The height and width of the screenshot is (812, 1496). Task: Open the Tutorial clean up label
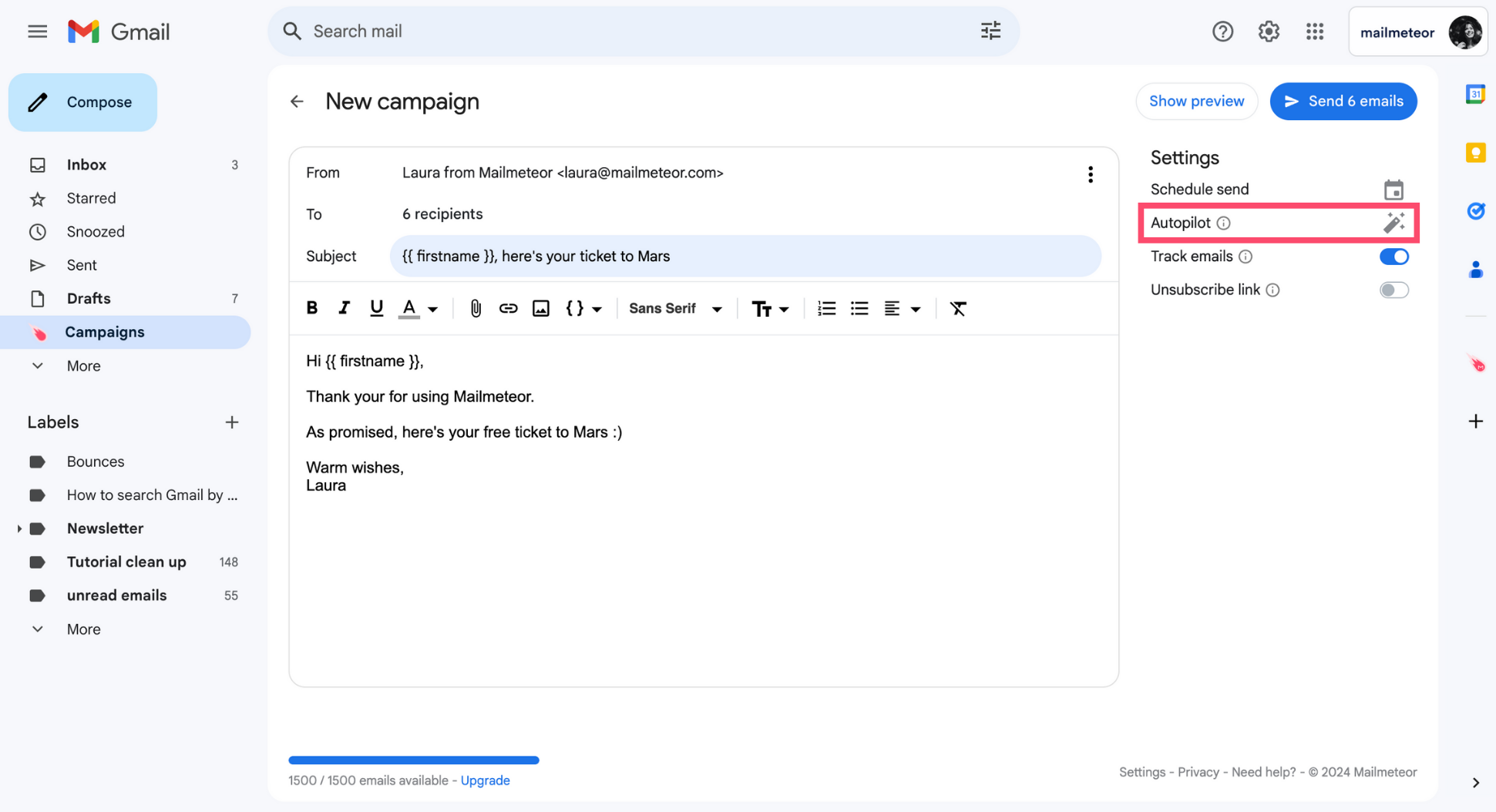click(126, 562)
